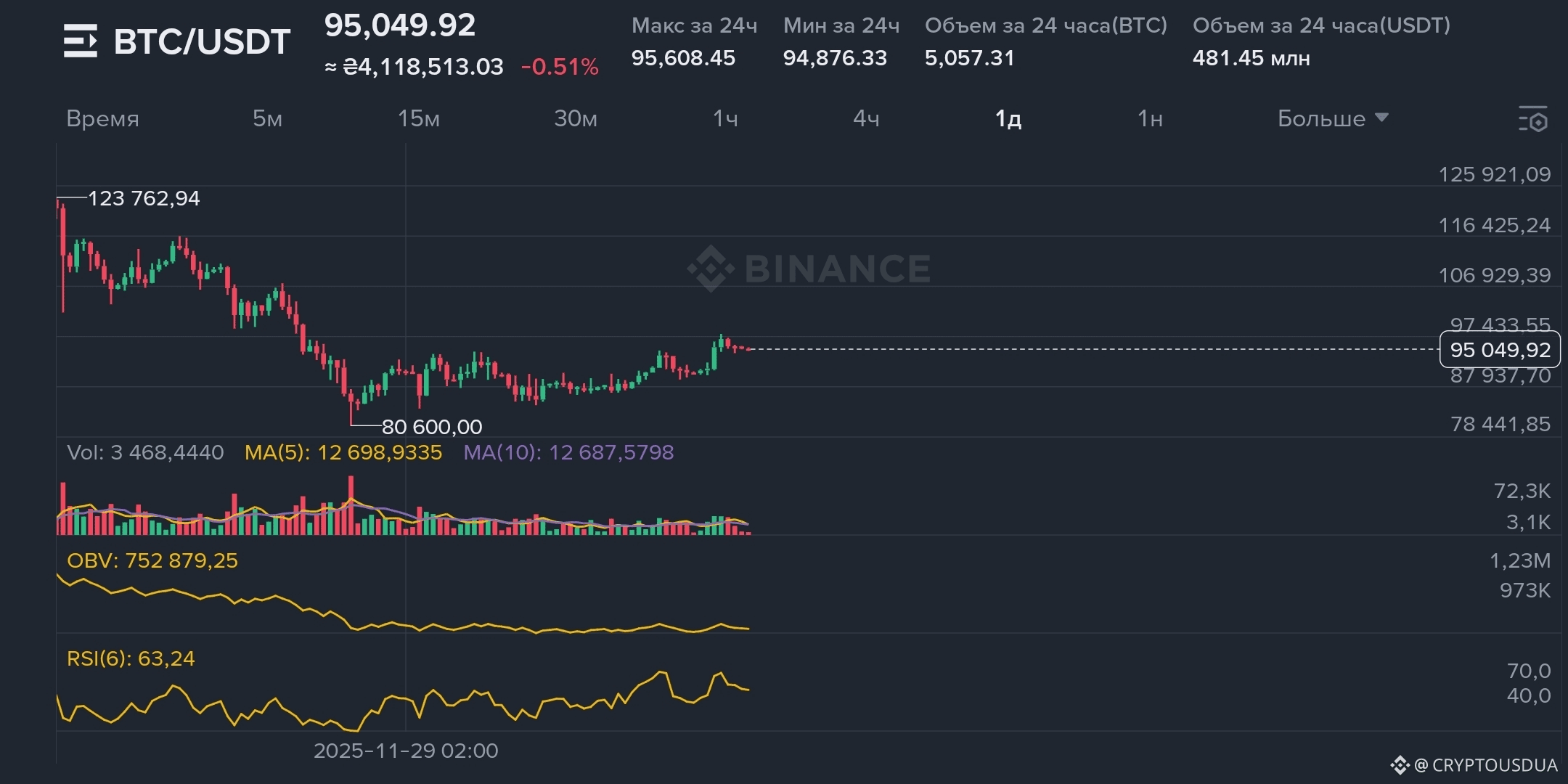Switch to the 5м timeframe
The image size is (1568, 784).
pos(267,118)
